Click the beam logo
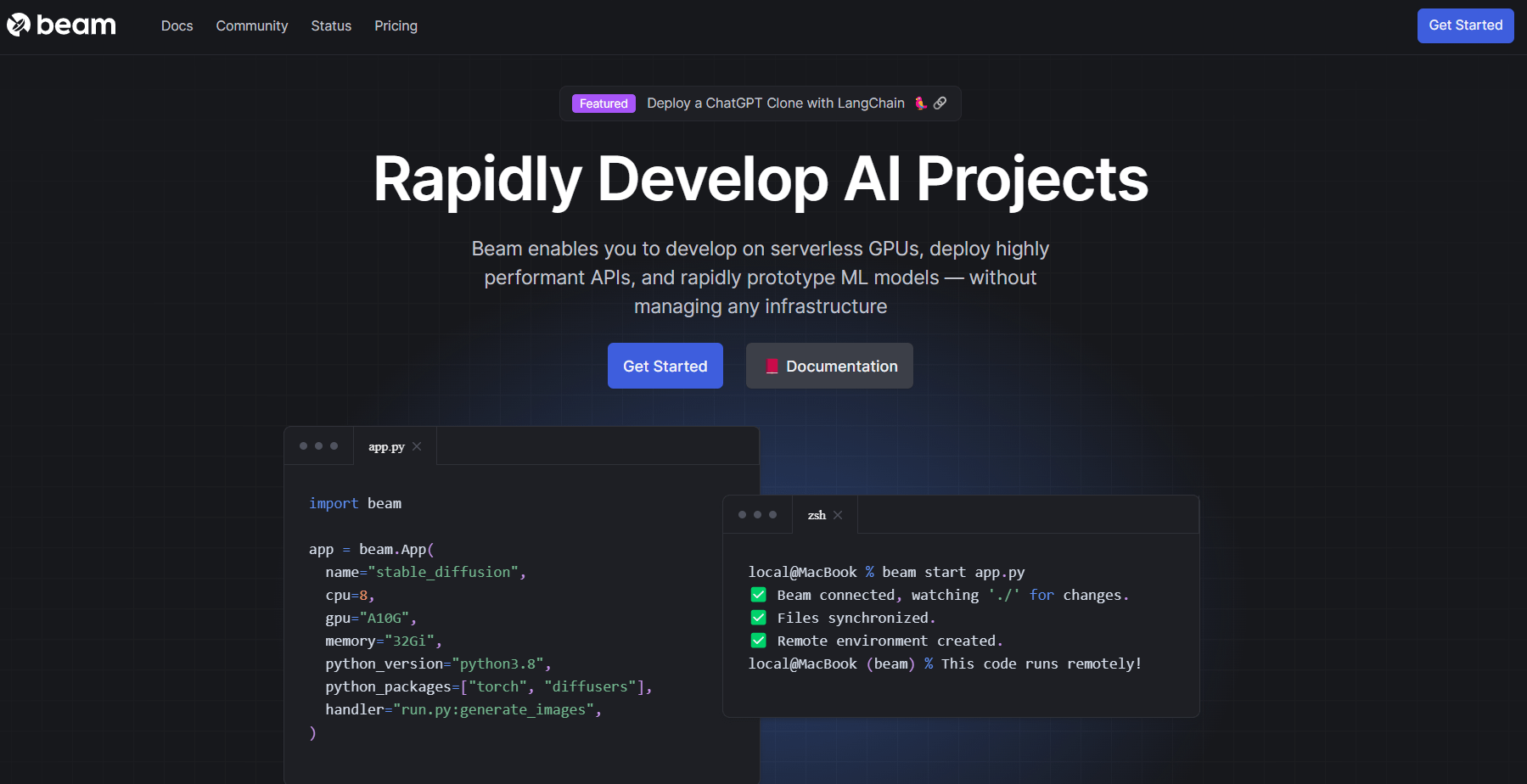 60,25
